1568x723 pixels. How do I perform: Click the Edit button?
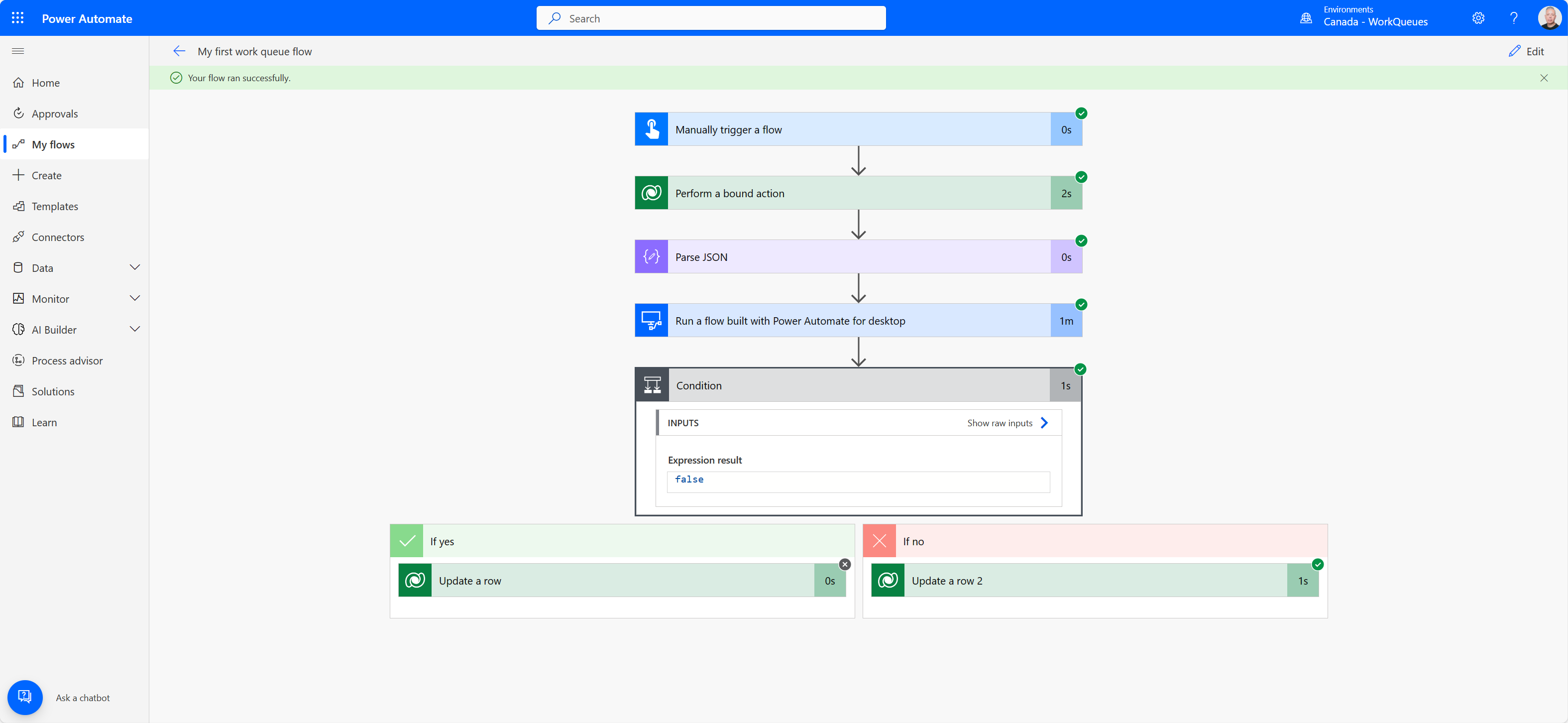click(1527, 51)
